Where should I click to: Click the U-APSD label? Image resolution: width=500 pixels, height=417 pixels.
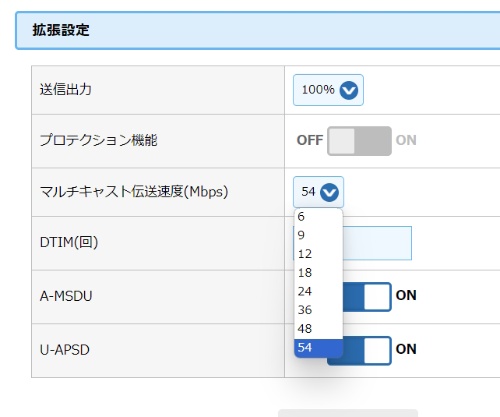pyautogui.click(x=65, y=350)
